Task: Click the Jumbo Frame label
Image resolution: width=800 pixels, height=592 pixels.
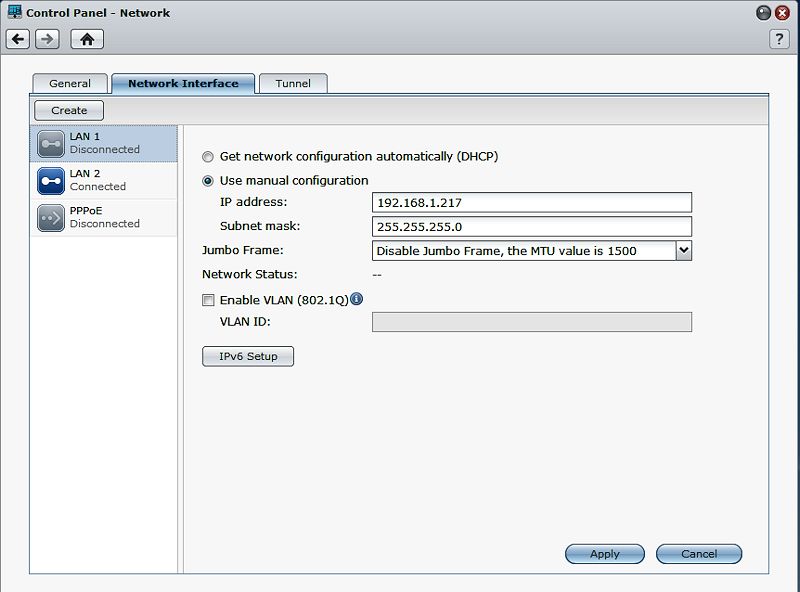Action: click(242, 250)
